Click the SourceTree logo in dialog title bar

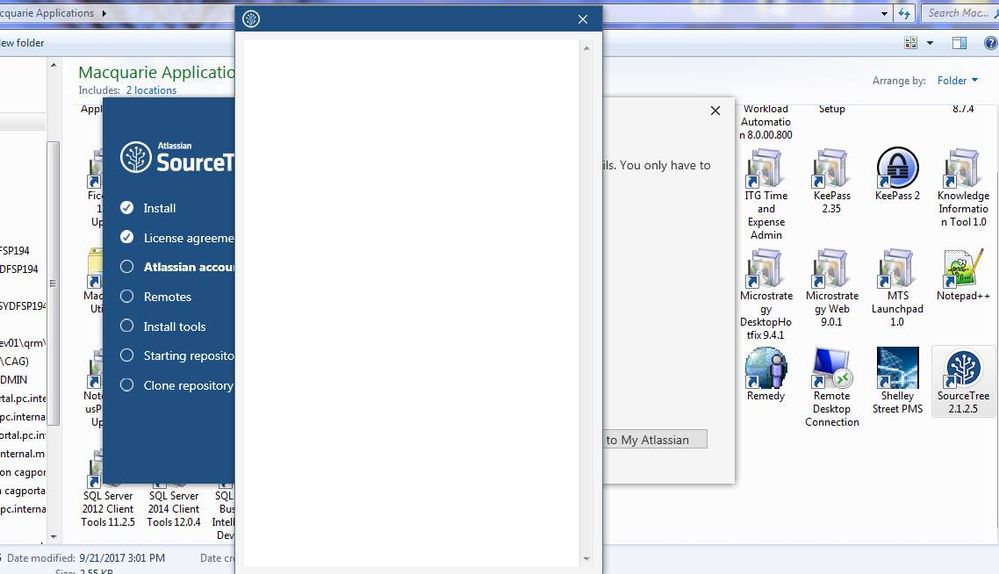coord(251,19)
